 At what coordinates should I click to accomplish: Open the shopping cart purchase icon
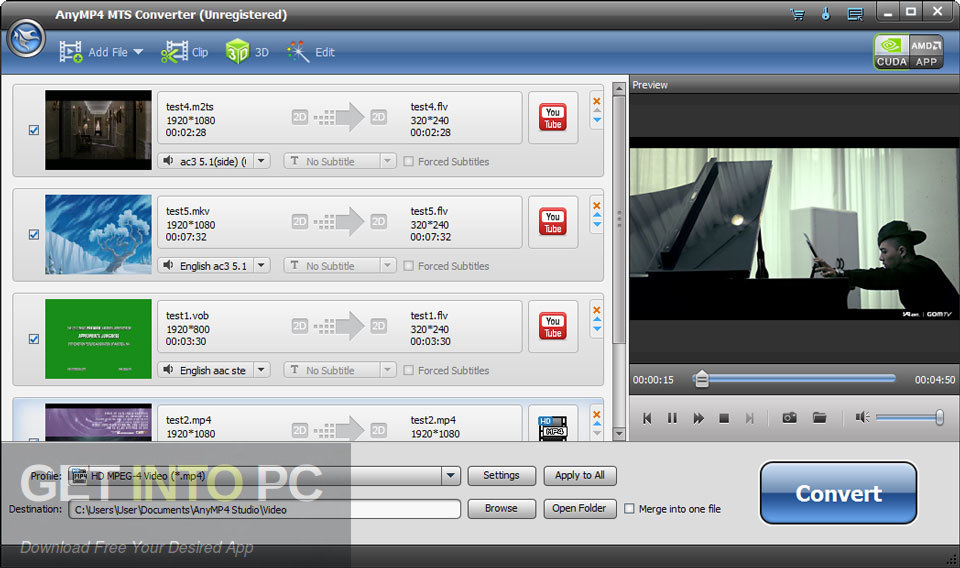[797, 14]
